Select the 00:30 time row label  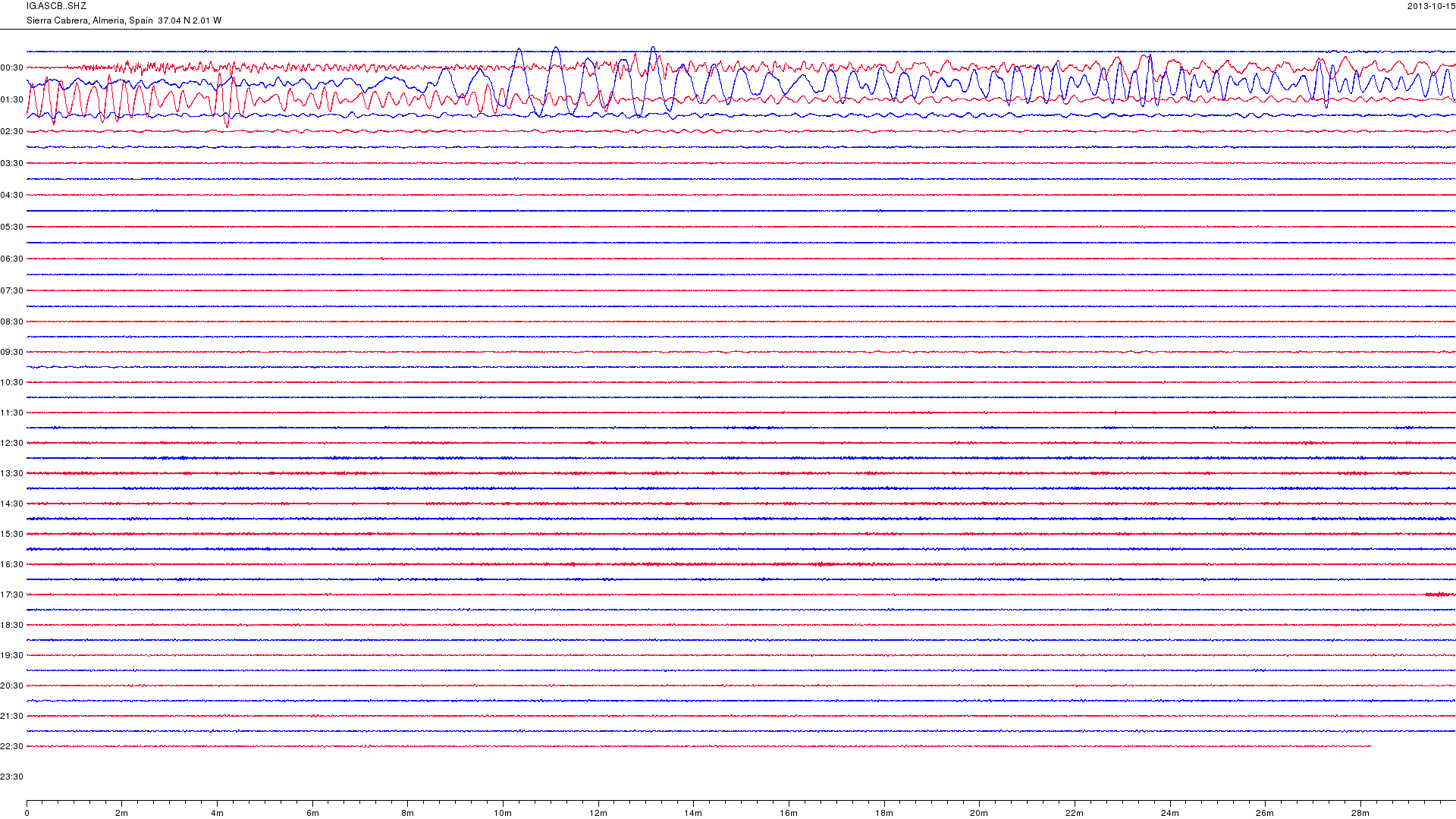coord(12,67)
